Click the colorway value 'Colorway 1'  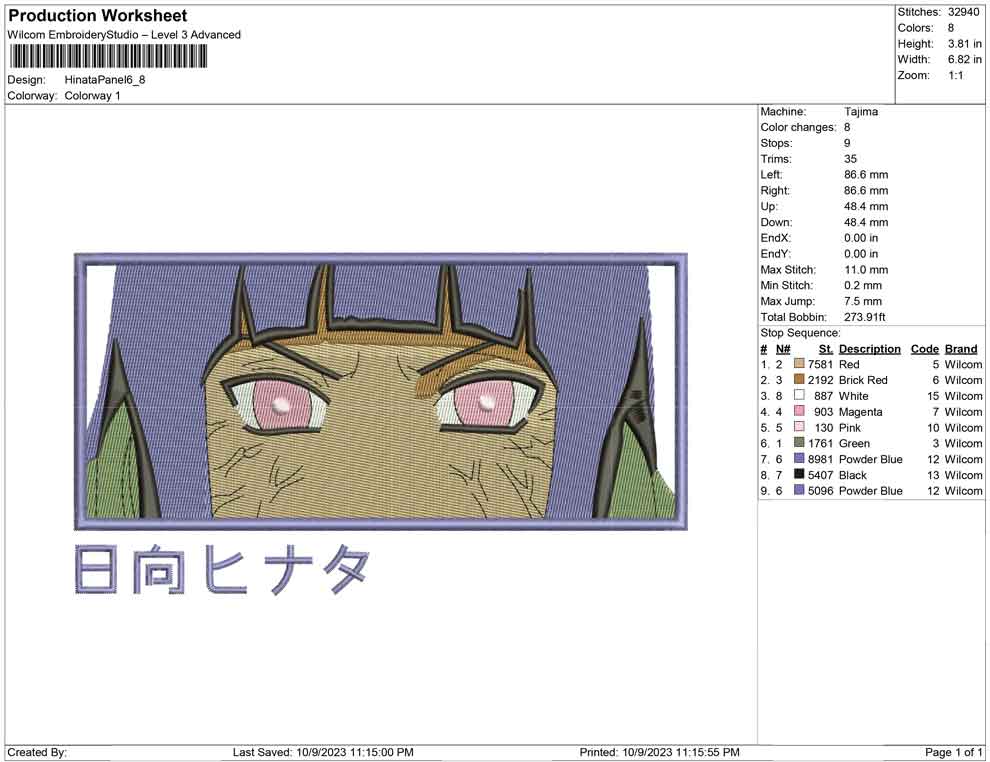[x=92, y=96]
